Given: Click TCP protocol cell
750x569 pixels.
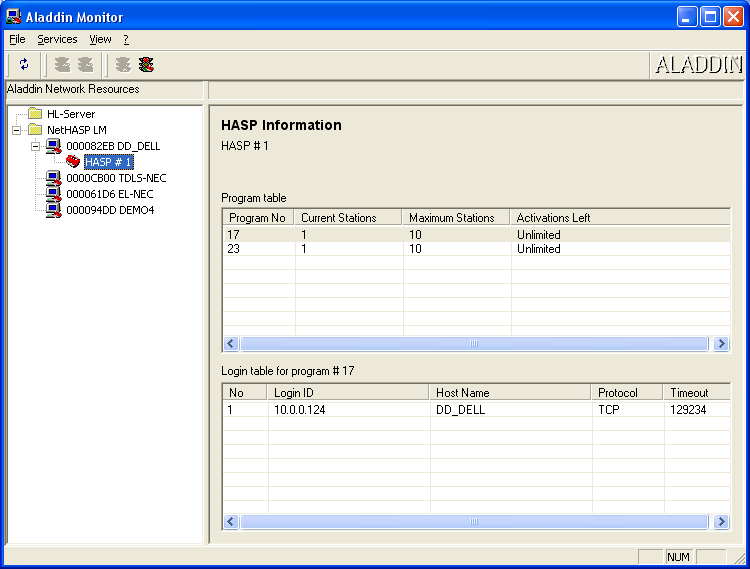Looking at the screenshot, I should click(x=608, y=410).
